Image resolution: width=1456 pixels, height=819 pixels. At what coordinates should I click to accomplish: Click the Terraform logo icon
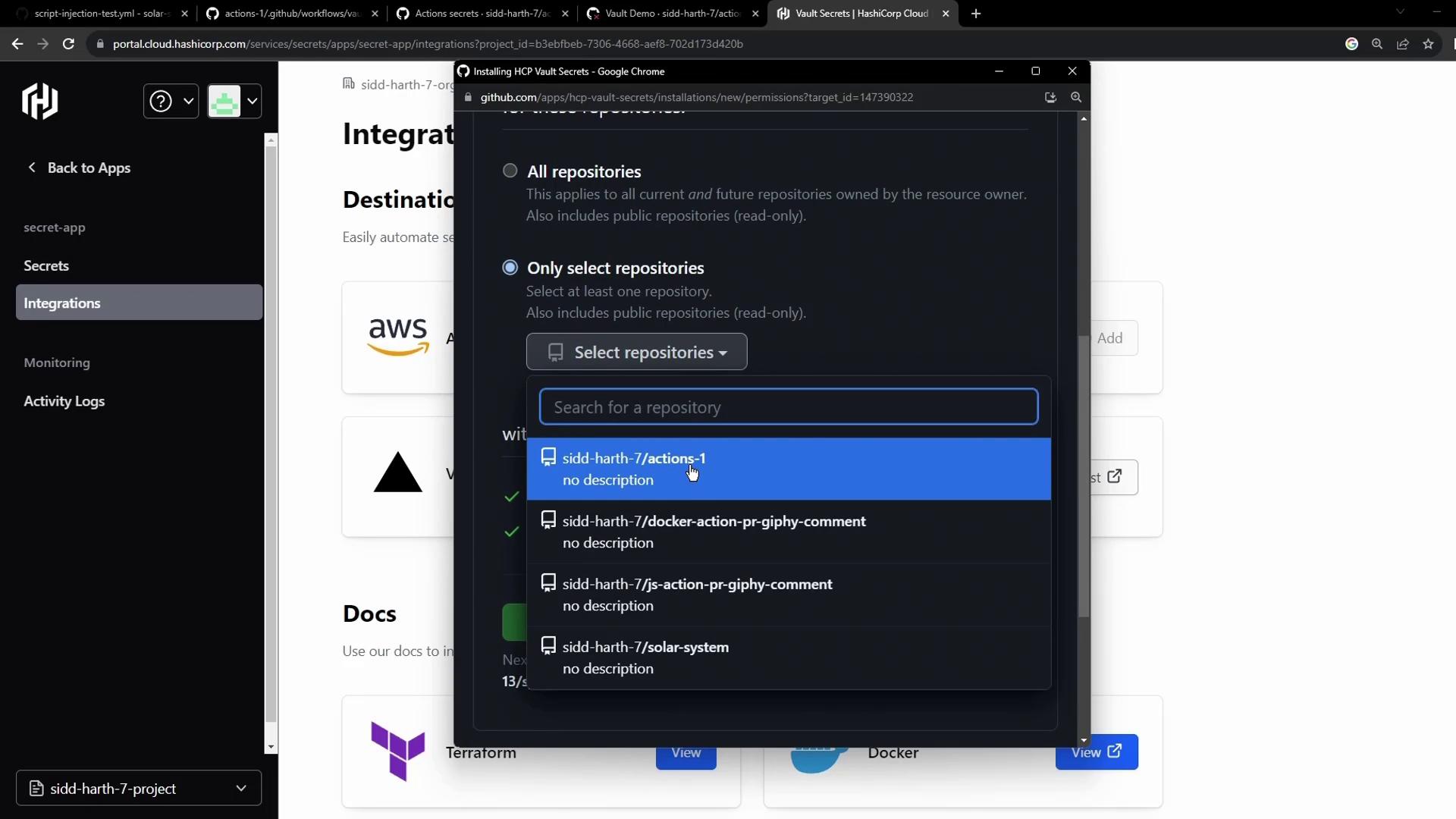click(x=397, y=751)
